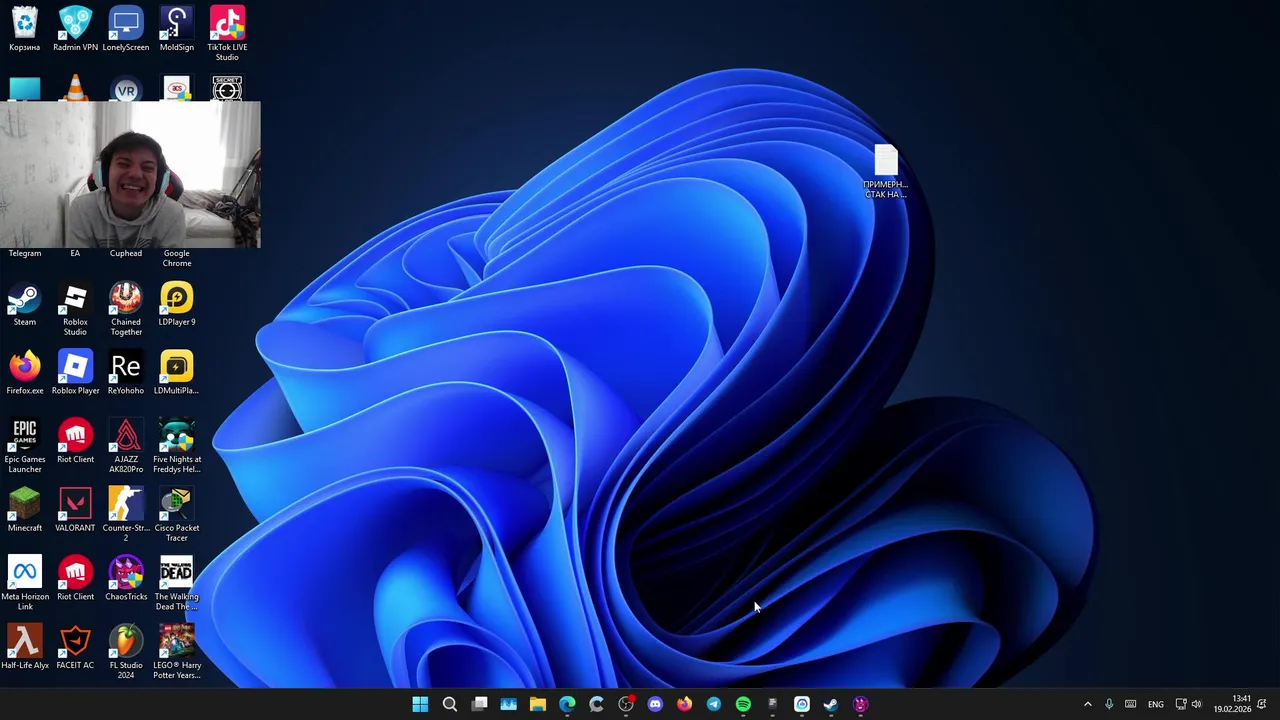This screenshot has width=1280, height=720.
Task: Select the Google Chrome desktop label
Action: pos(177,258)
